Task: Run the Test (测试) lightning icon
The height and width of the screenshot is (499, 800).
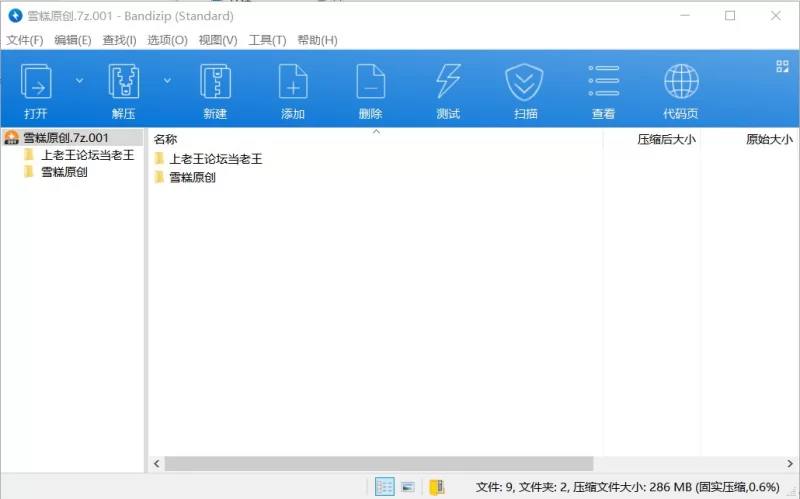Action: pos(448,82)
